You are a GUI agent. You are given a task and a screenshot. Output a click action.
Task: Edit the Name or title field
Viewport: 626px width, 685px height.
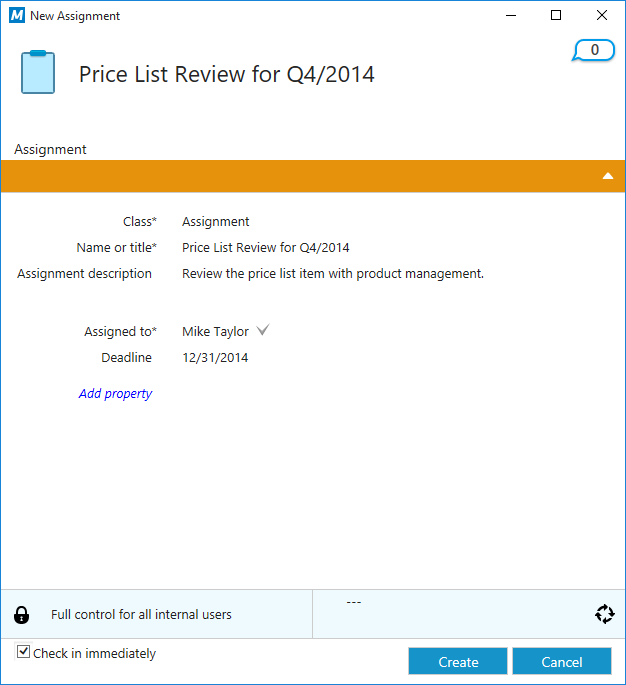coord(266,248)
